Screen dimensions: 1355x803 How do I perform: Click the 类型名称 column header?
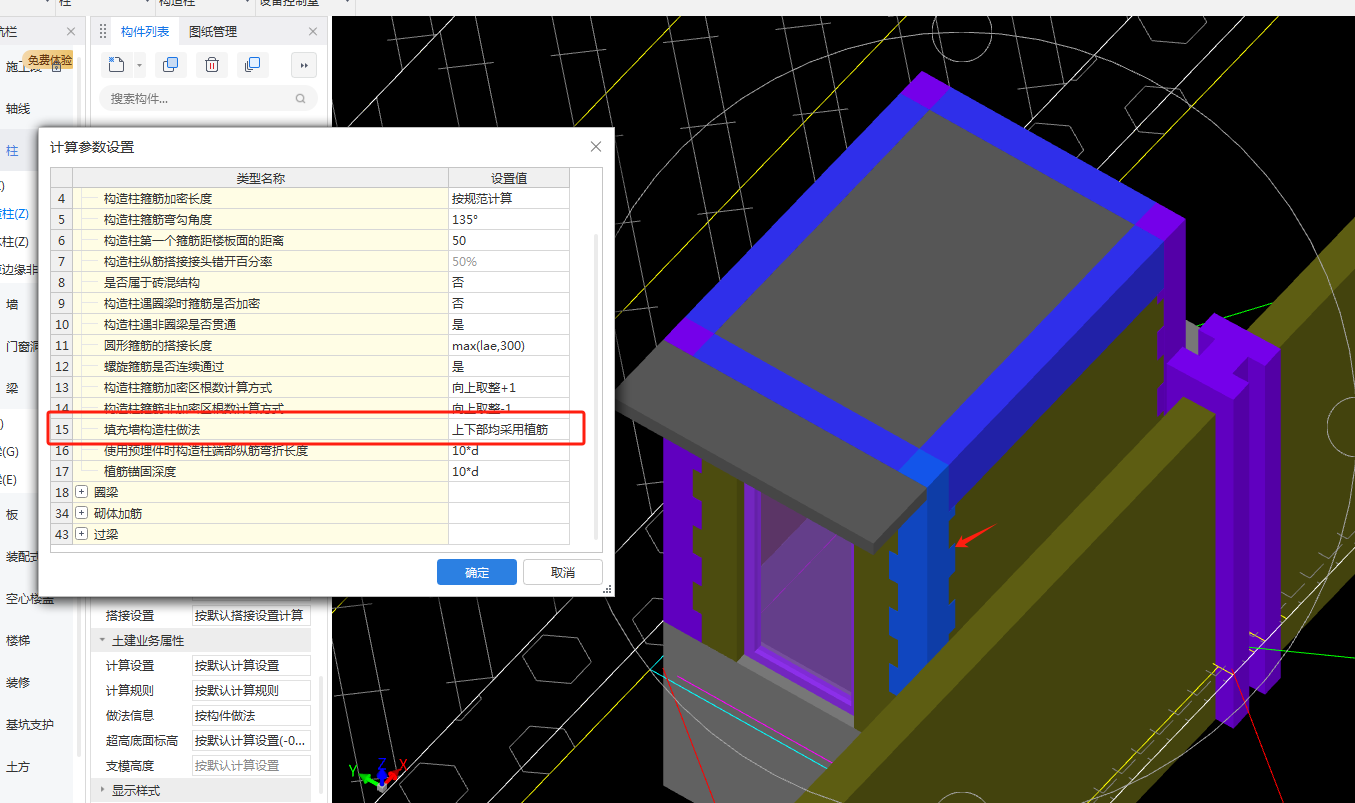point(261,178)
